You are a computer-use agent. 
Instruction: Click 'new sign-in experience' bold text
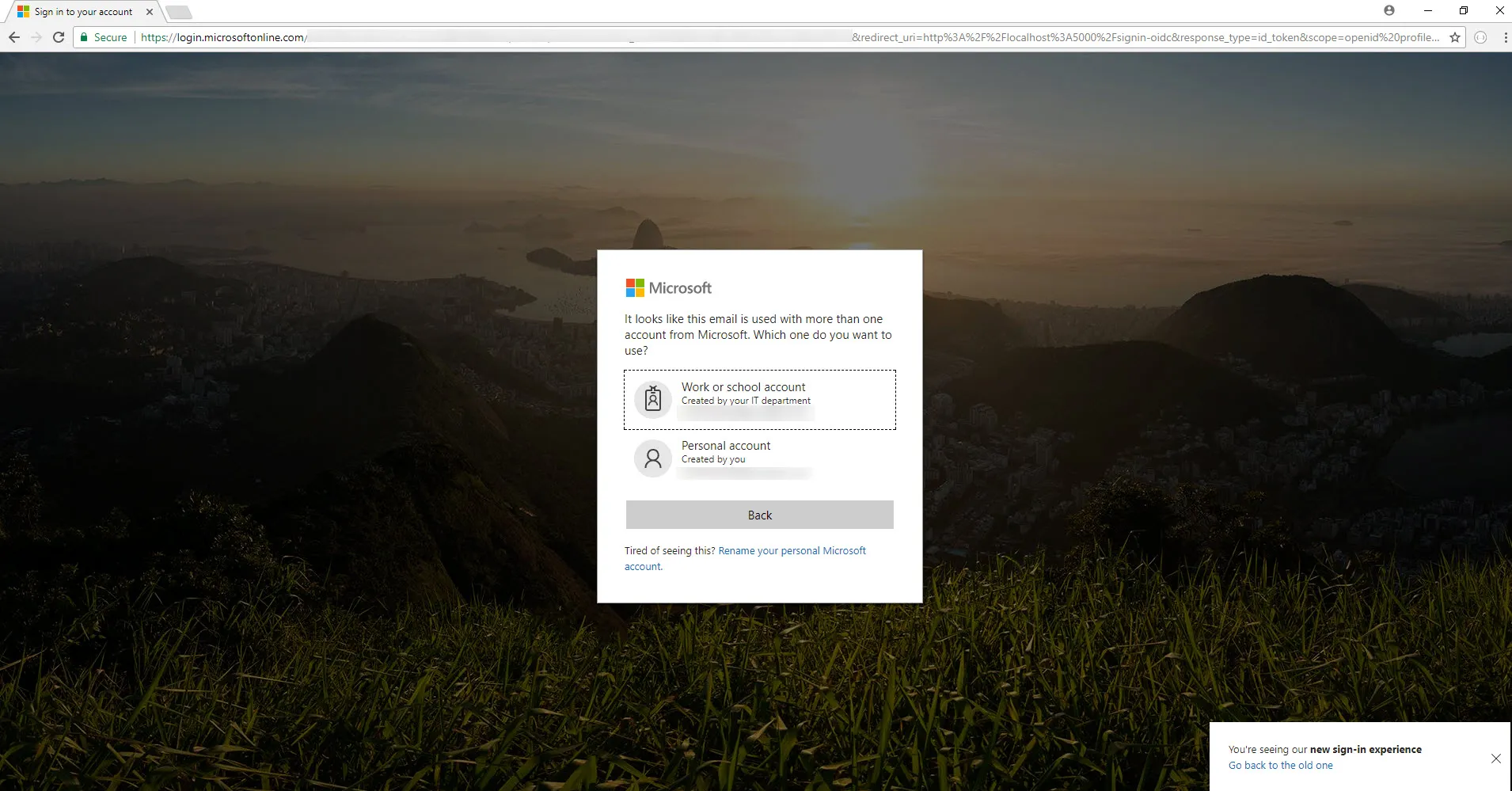click(x=1366, y=750)
